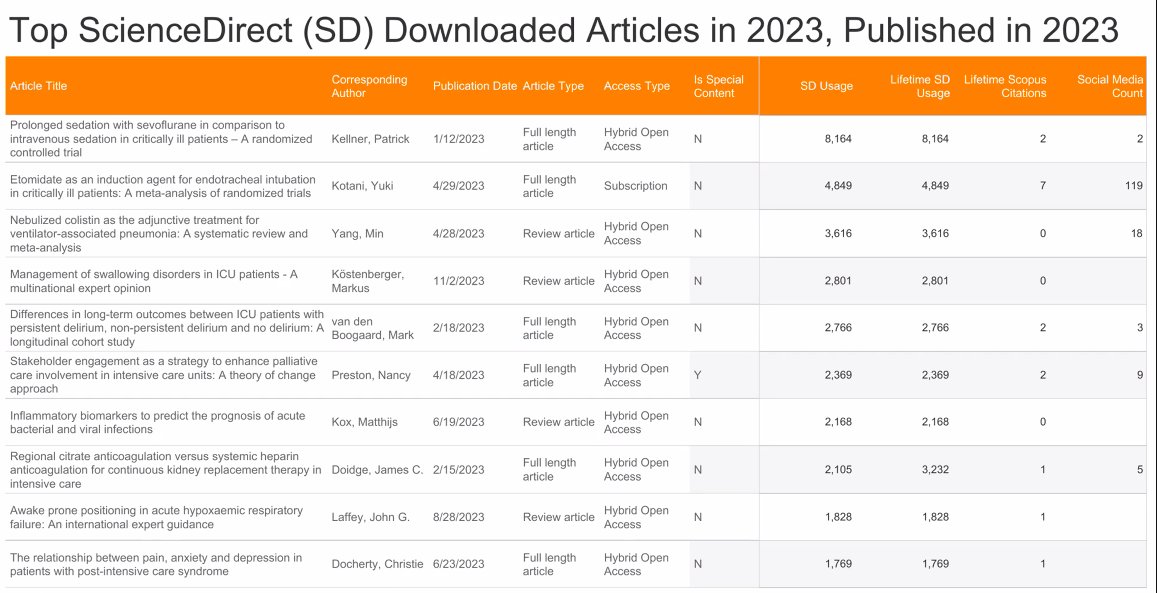Select author Kotani, Yuki
Screen dimensions: 1157x593
[362, 186]
